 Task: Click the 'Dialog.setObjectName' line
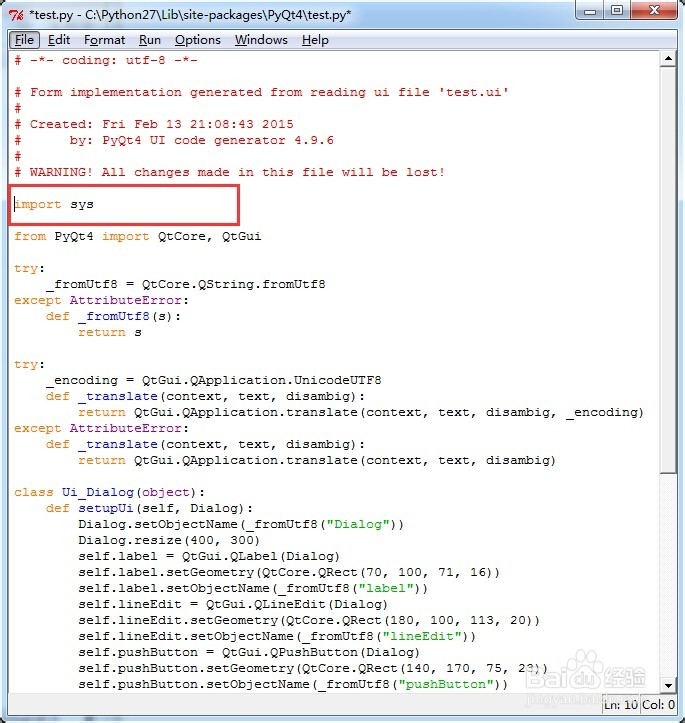tap(241, 524)
